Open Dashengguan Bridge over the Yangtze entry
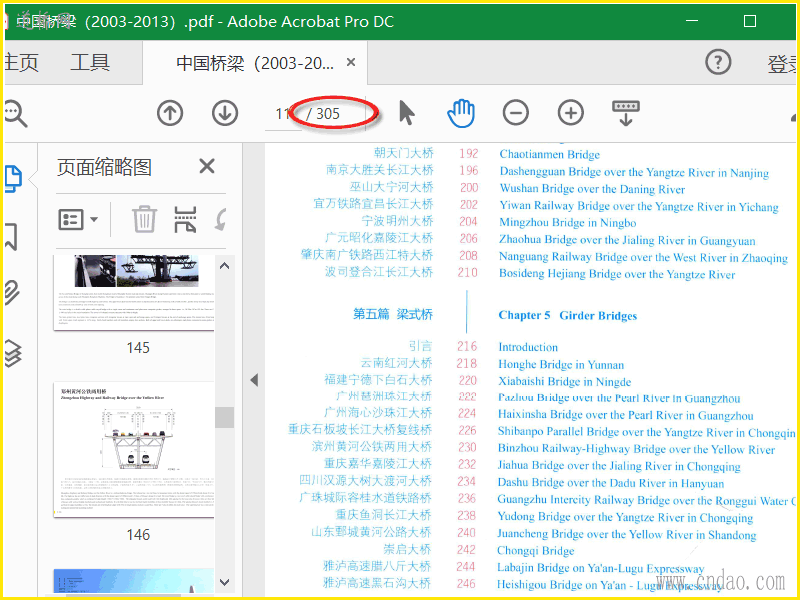Image resolution: width=800 pixels, height=600 pixels. [x=634, y=172]
